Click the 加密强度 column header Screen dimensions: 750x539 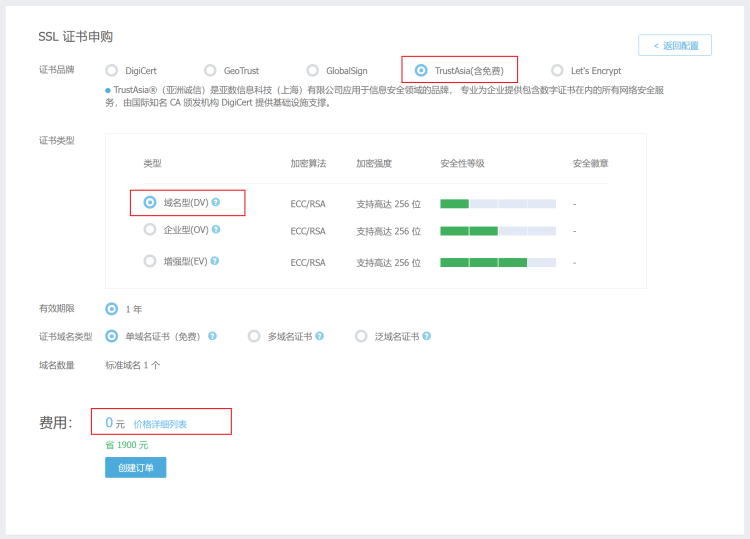(374, 164)
